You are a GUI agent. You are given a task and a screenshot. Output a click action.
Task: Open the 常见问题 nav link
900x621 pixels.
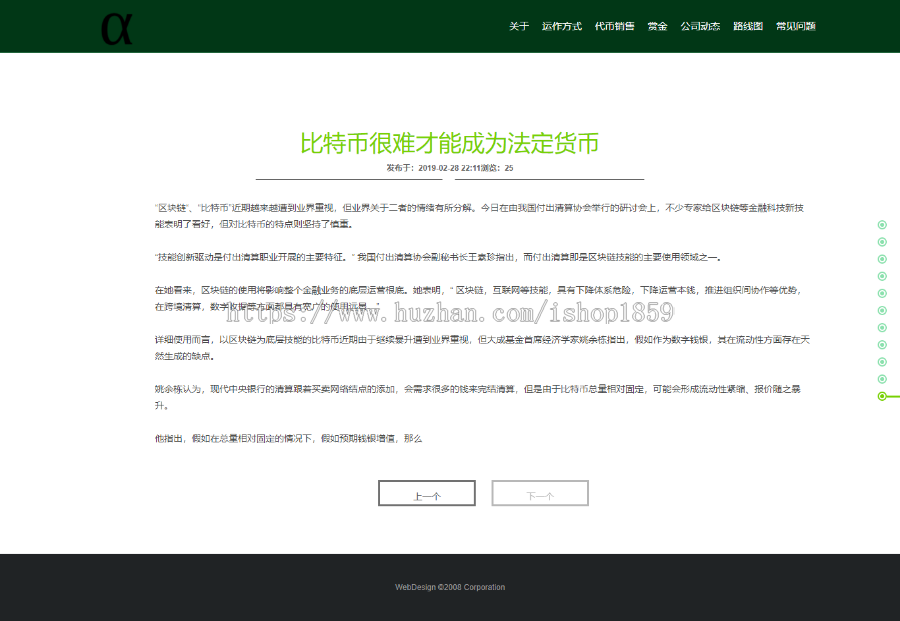[x=796, y=26]
